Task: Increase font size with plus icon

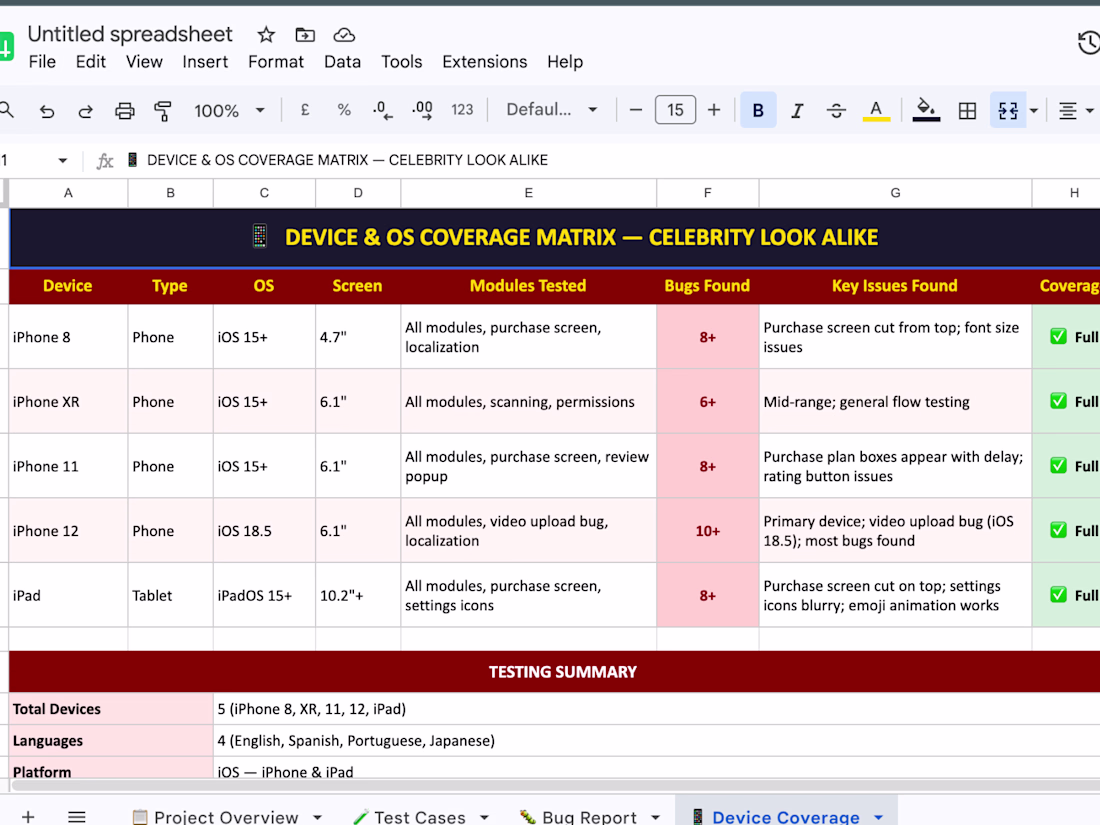Action: [713, 110]
